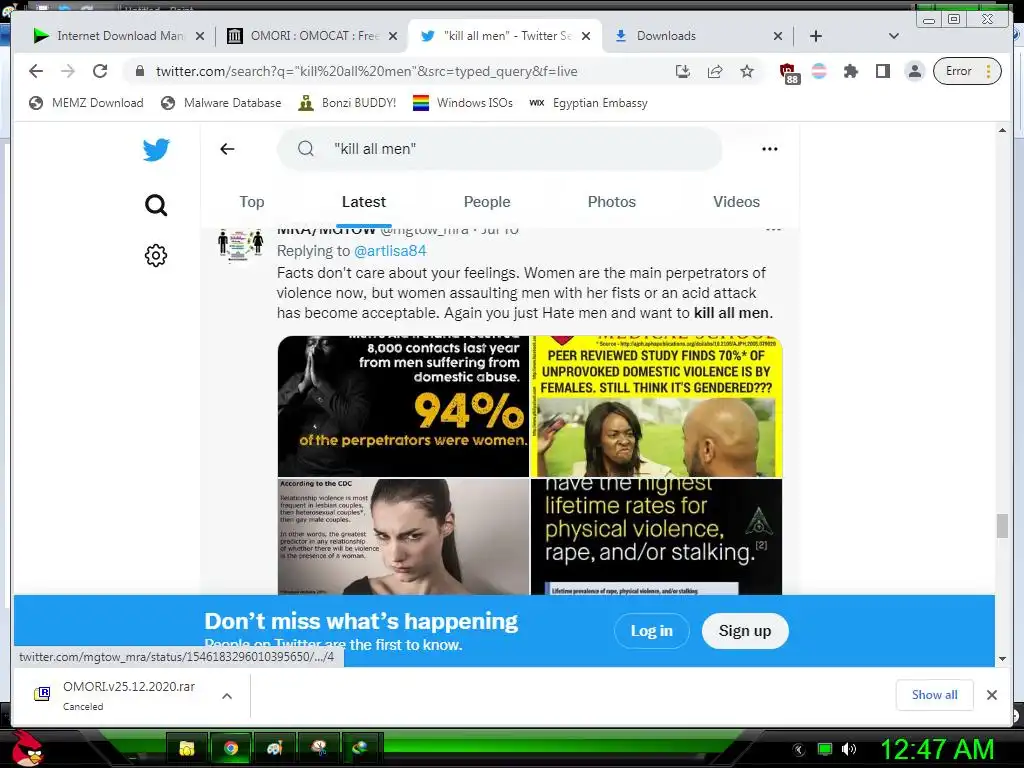This screenshot has width=1024, height=768.
Task: Open the install app icon in address bar
Action: coord(682,71)
